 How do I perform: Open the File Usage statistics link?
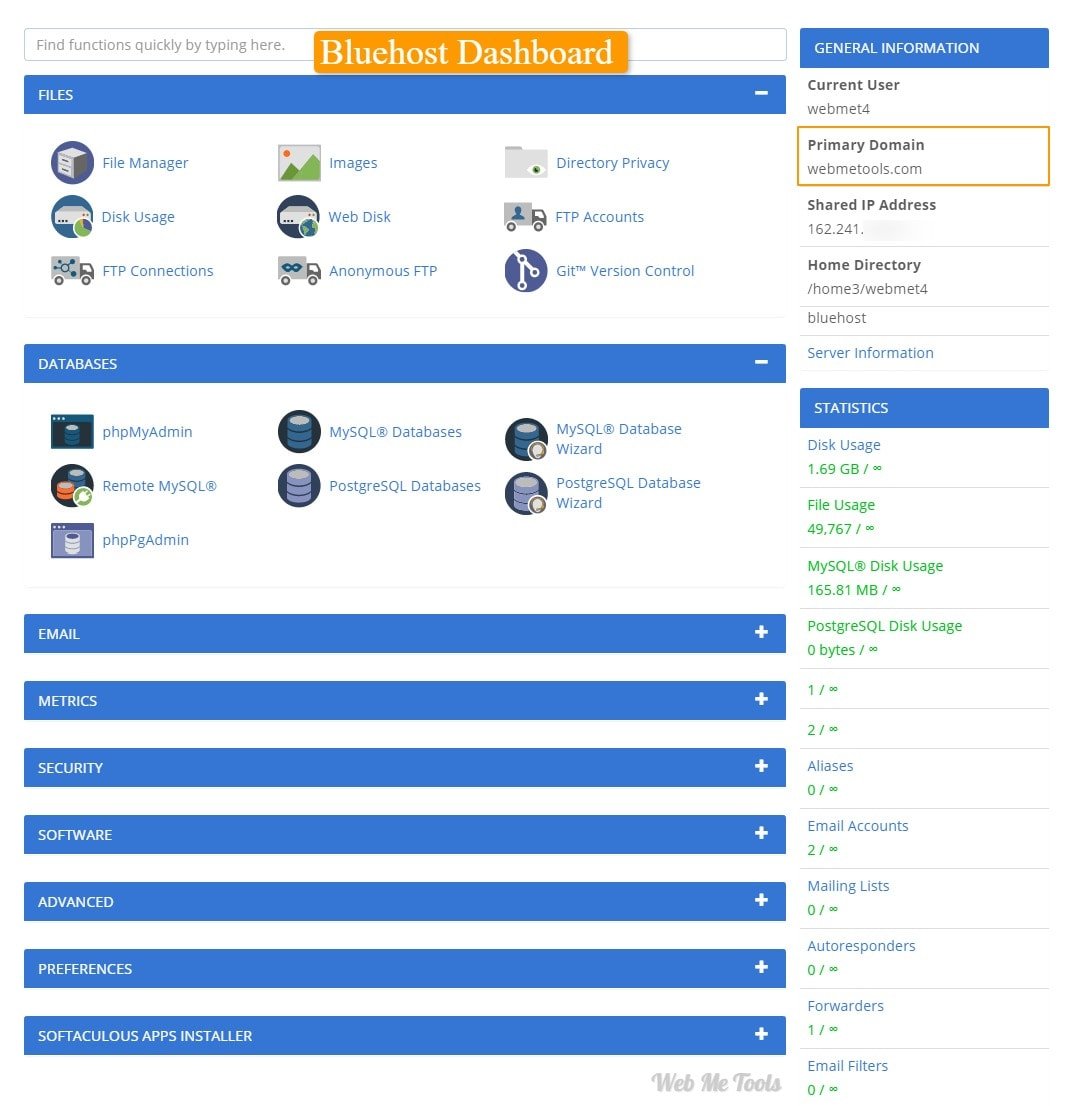pyautogui.click(x=841, y=505)
